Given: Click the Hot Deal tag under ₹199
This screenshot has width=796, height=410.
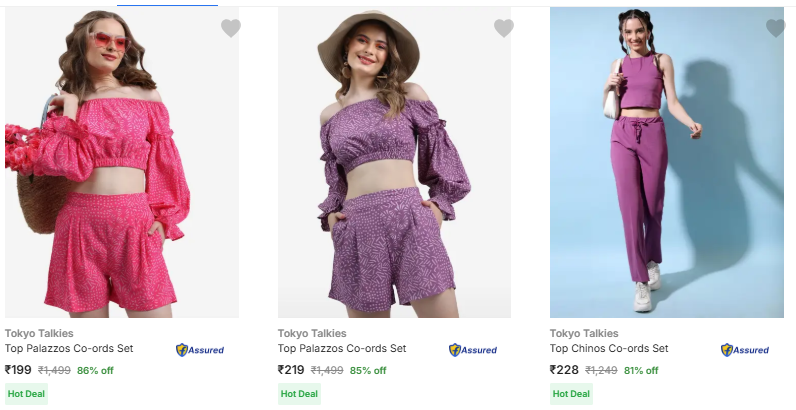Looking at the screenshot, I should (x=26, y=394).
